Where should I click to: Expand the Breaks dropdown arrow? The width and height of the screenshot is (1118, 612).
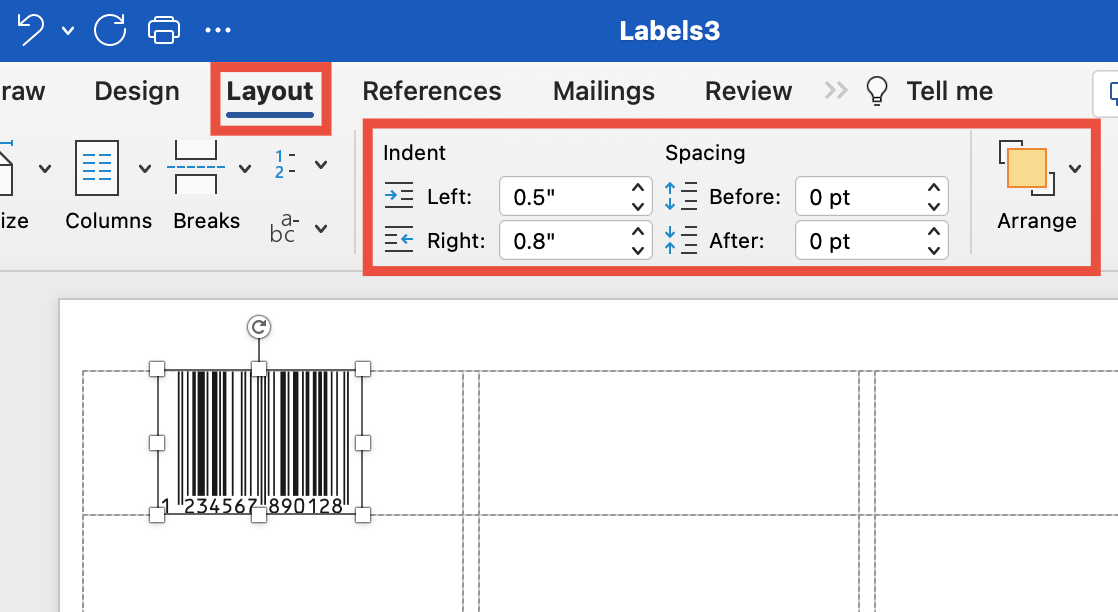(x=245, y=169)
